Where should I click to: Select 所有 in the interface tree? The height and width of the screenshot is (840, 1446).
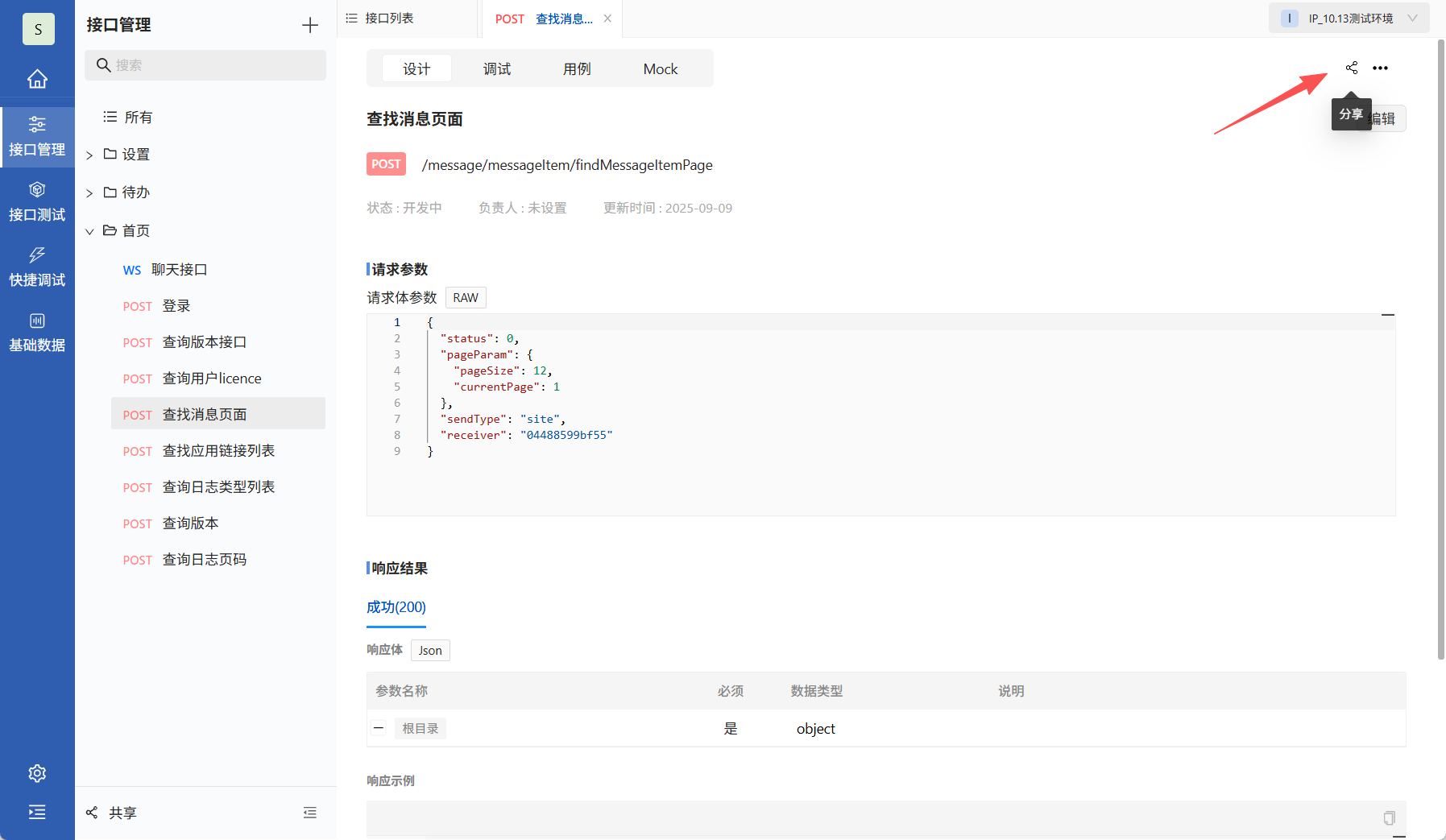(129, 118)
